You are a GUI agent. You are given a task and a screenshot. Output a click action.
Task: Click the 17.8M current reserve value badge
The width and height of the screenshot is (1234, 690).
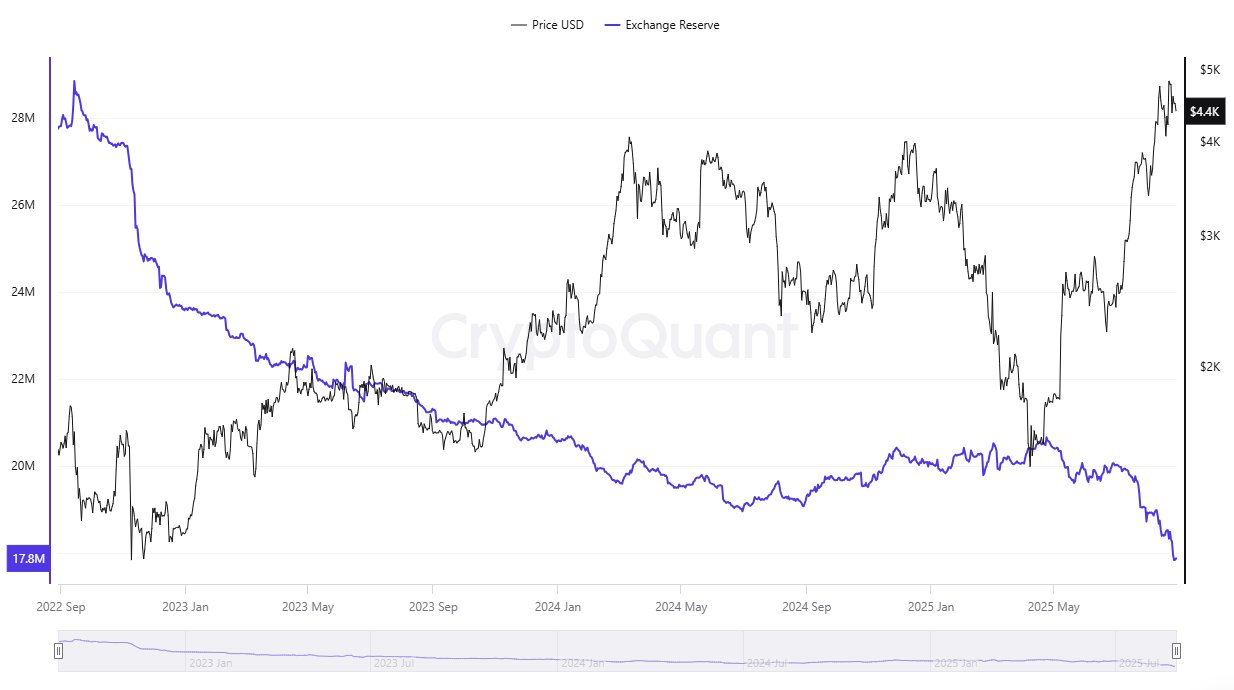pos(27,559)
